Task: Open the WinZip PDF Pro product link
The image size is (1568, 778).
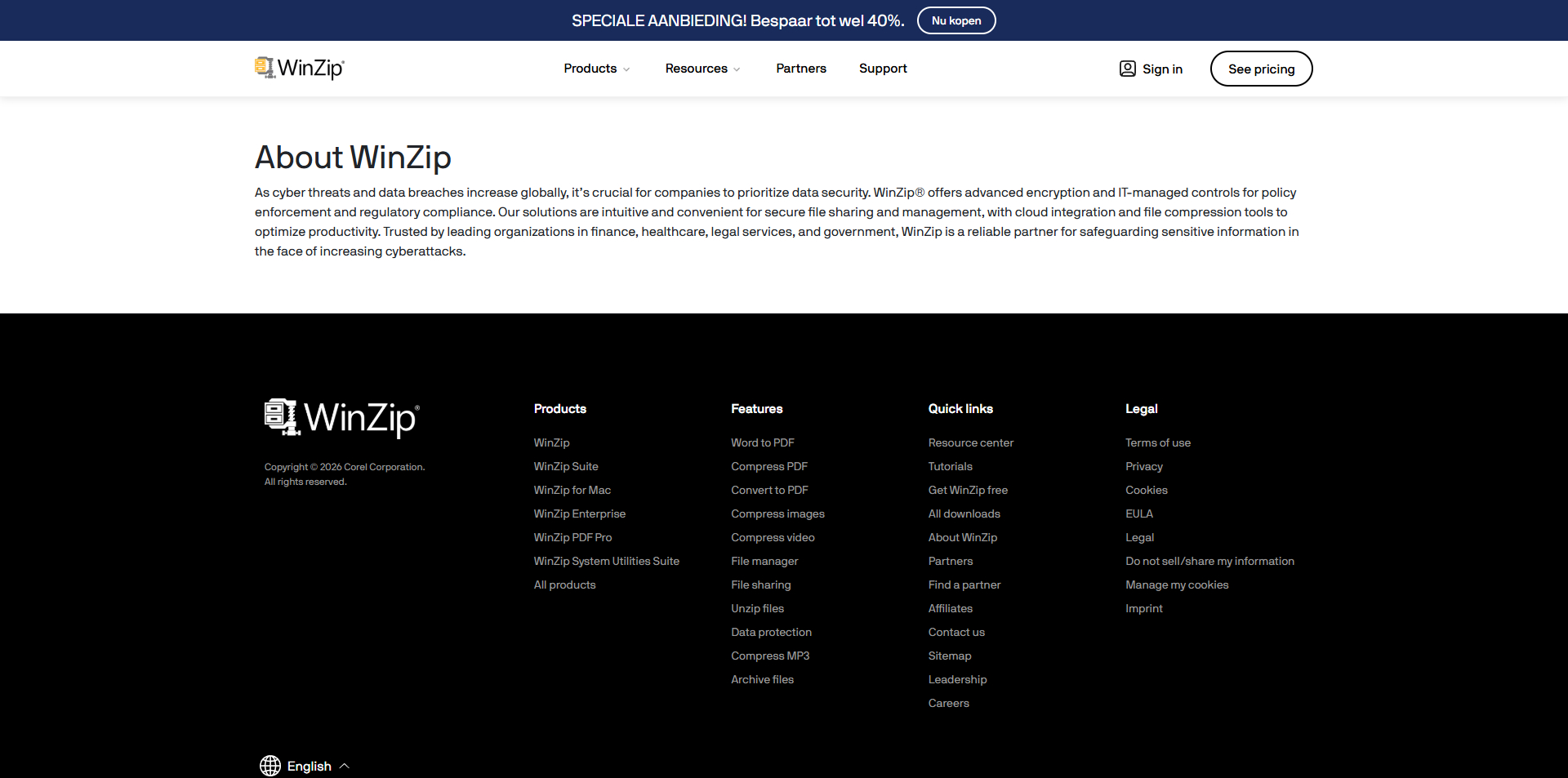Action: [x=572, y=537]
